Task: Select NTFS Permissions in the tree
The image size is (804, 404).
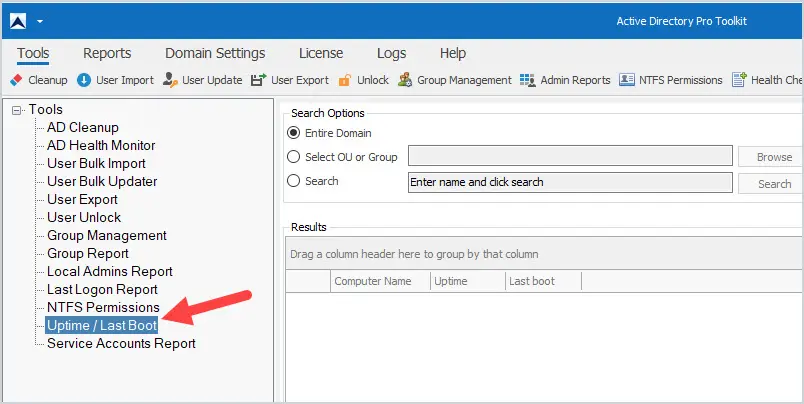Action: click(103, 307)
